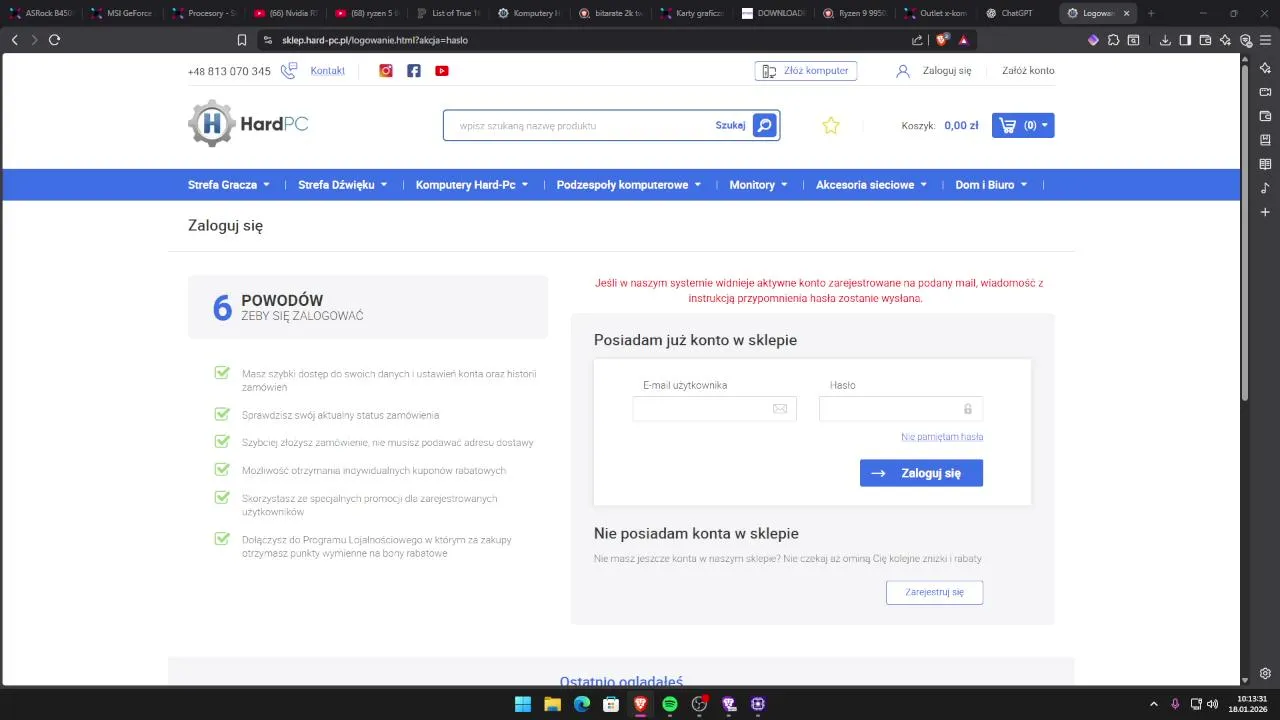
Task: Open Windows Start menu
Action: [523, 704]
